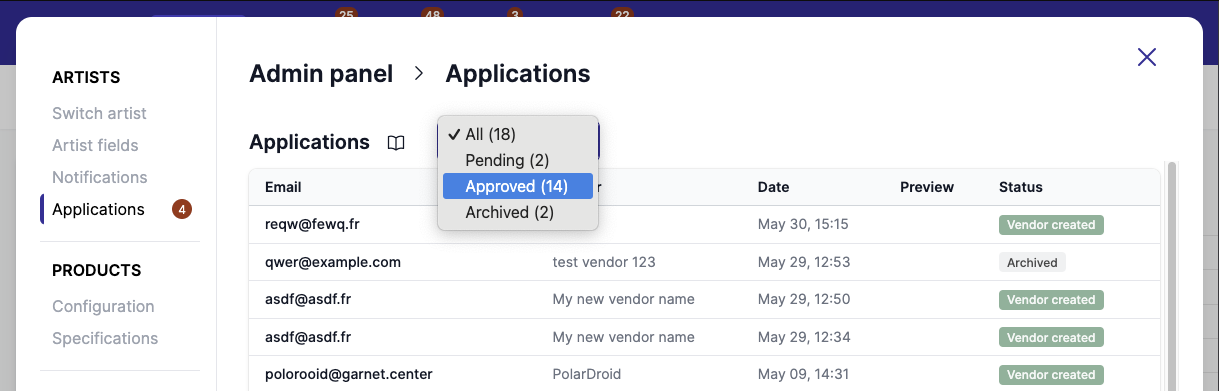Viewport: 1219px width, 391px height.
Task: Click Admin panel breadcrumb
Action: coord(321,74)
